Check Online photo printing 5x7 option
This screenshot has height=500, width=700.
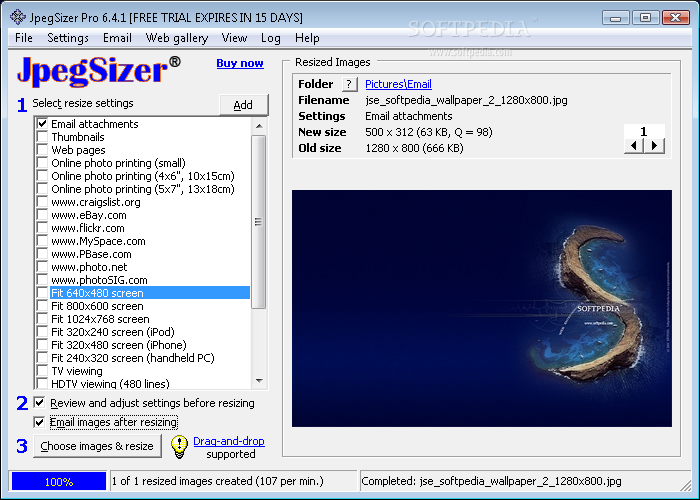coord(42,188)
